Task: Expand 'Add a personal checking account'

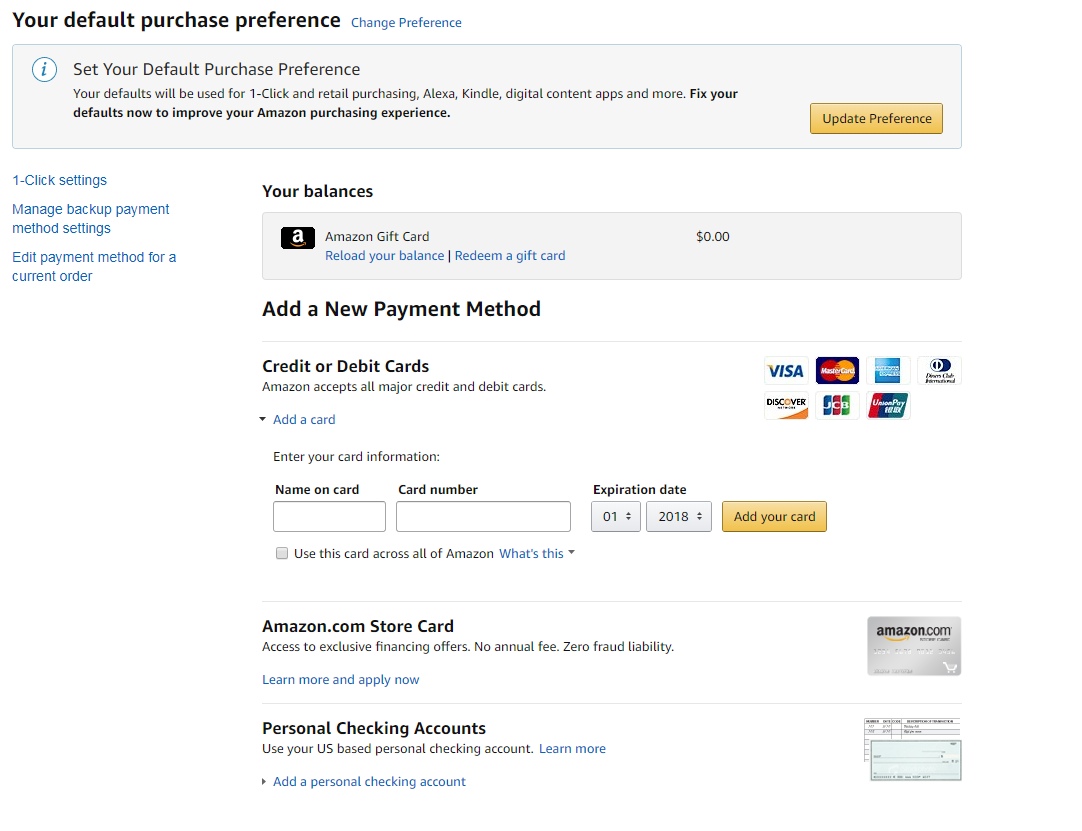Action: (x=368, y=782)
